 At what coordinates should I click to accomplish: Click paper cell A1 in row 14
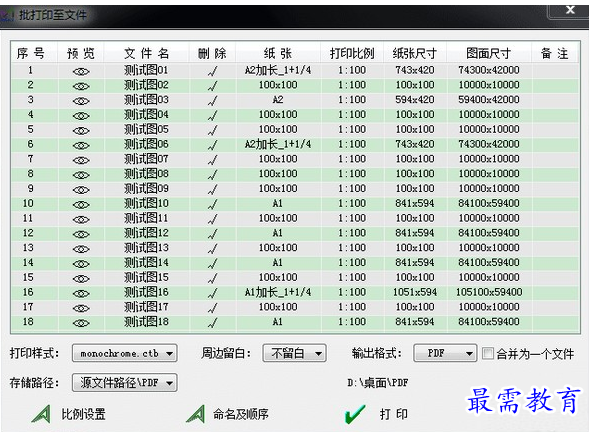[278, 263]
